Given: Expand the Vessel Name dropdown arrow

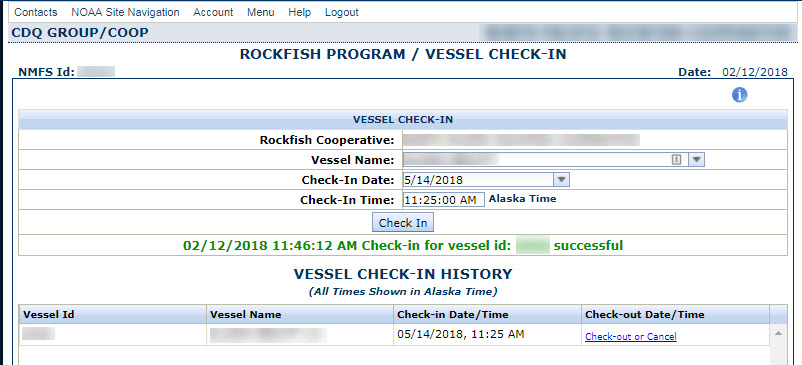Looking at the screenshot, I should click(x=696, y=160).
